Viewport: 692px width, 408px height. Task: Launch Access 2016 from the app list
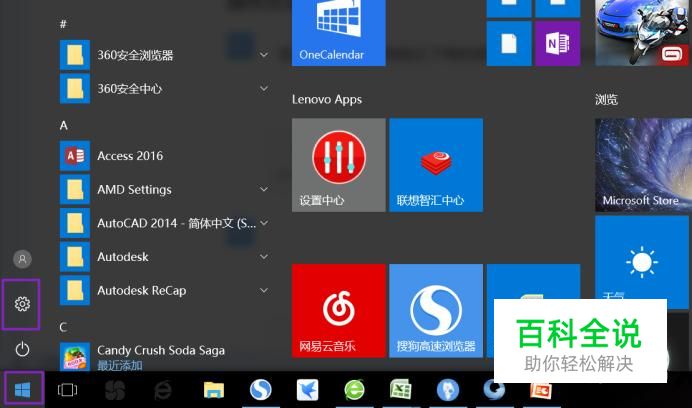point(165,155)
